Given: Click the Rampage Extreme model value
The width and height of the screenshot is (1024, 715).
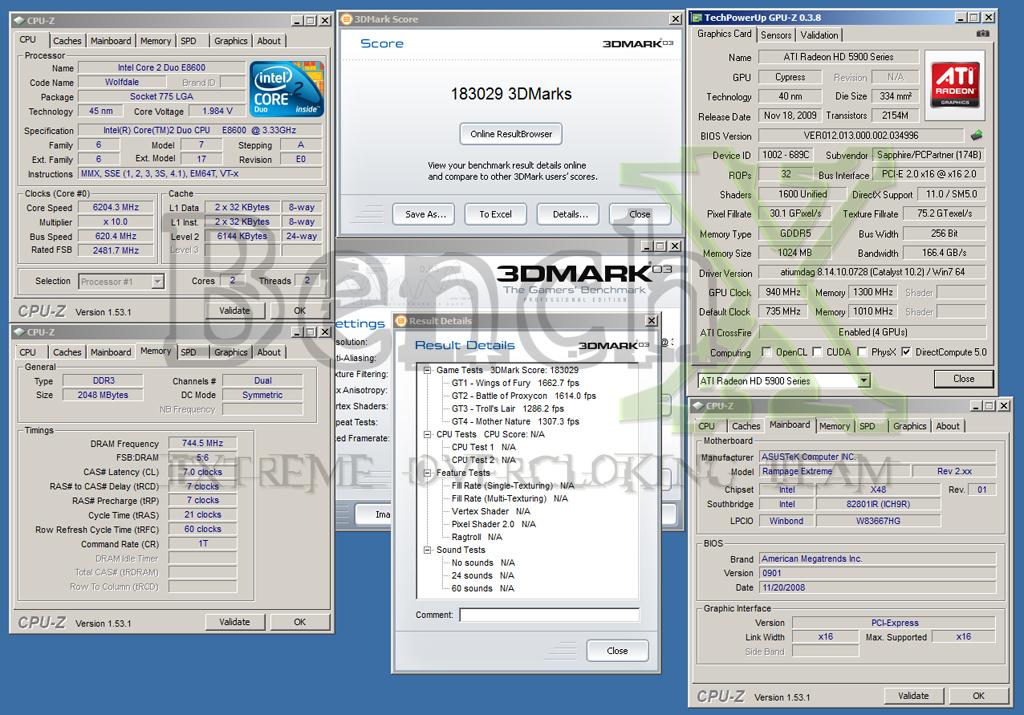Looking at the screenshot, I should [834, 471].
